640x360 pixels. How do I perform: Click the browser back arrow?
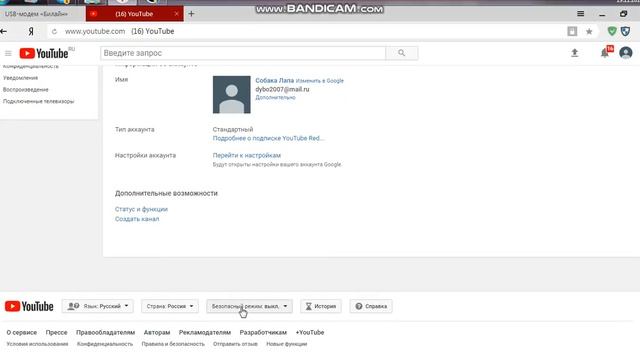(4, 31)
